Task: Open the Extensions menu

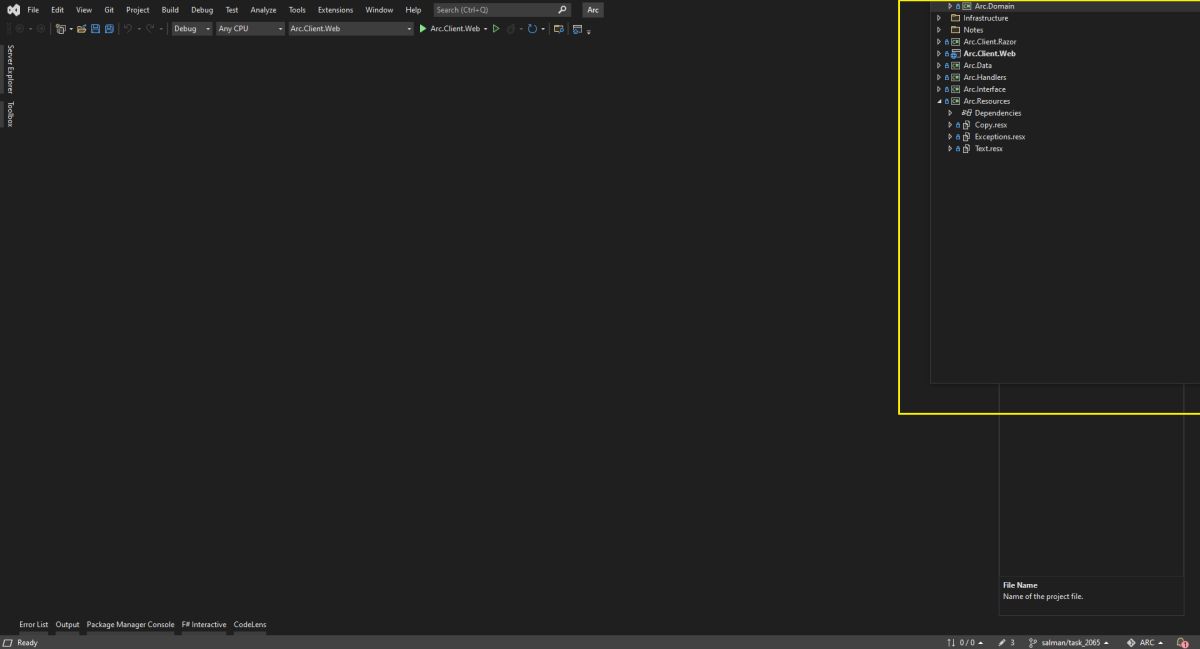Action: click(x=335, y=10)
